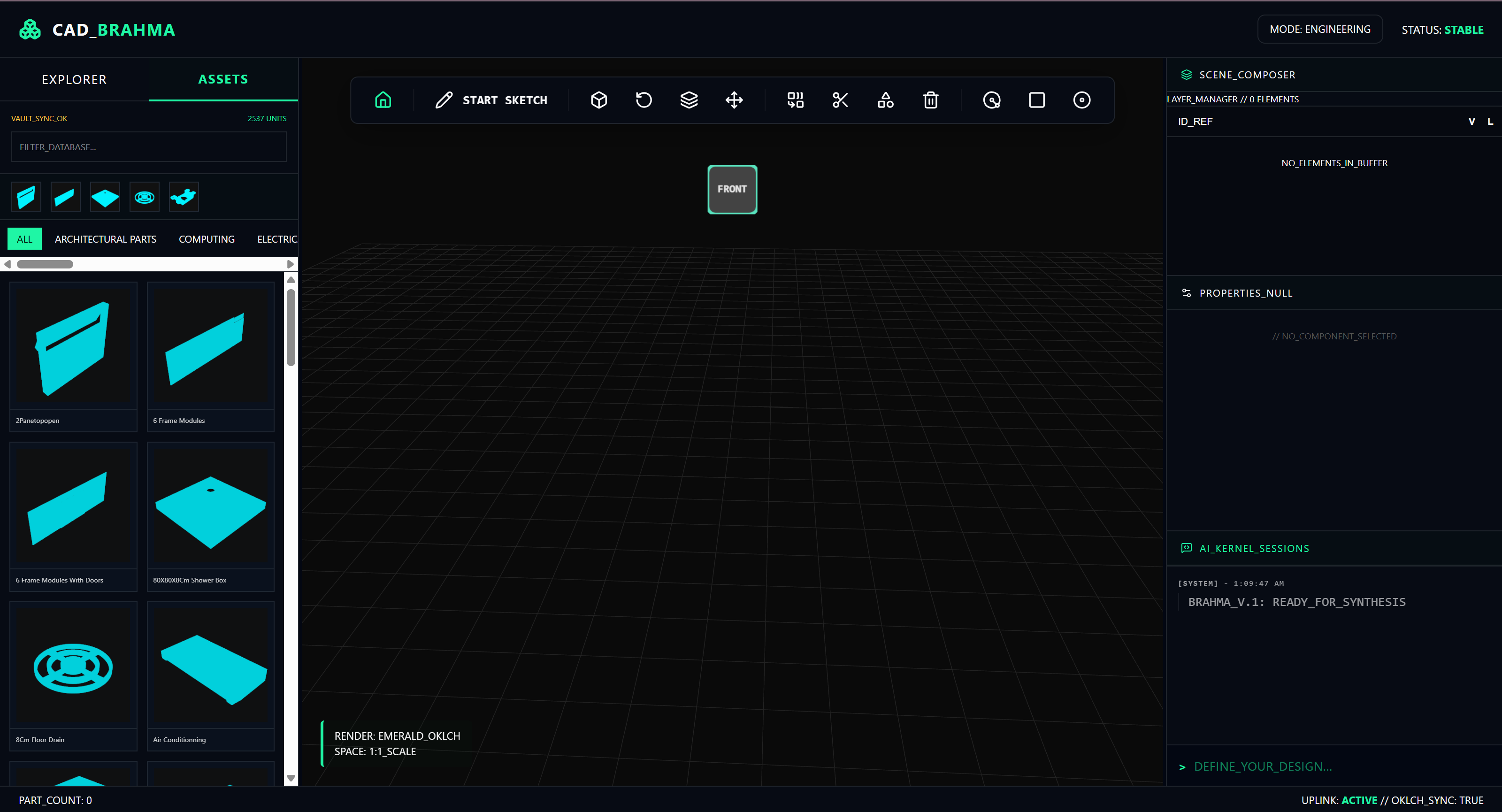Click the boolean shapes tool icon

[x=884, y=100]
